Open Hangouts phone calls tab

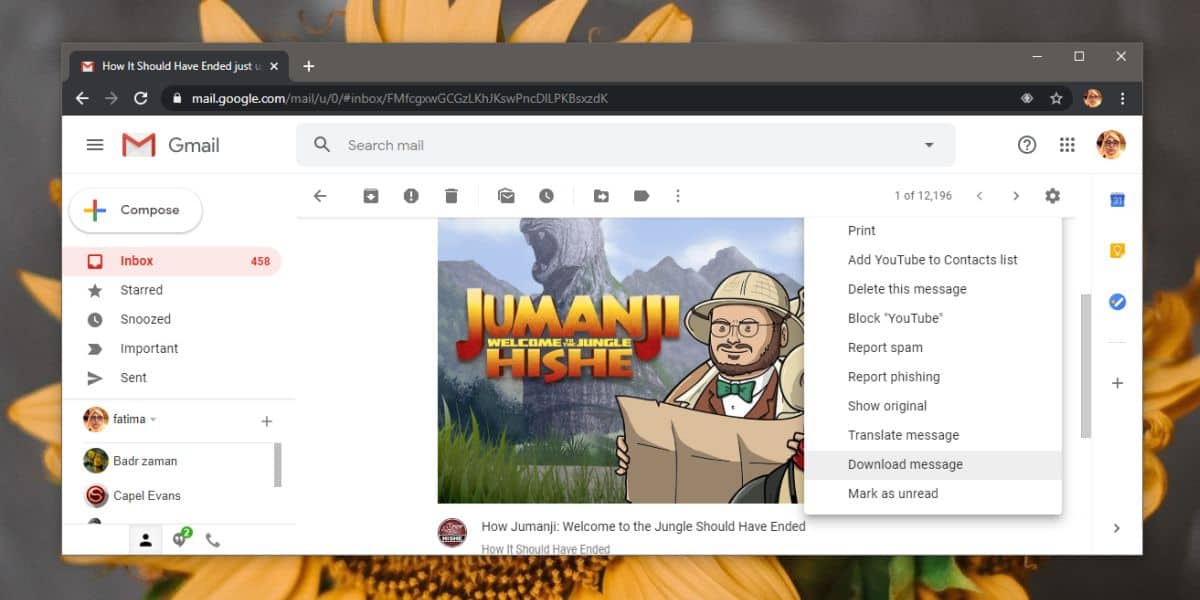[x=213, y=540]
